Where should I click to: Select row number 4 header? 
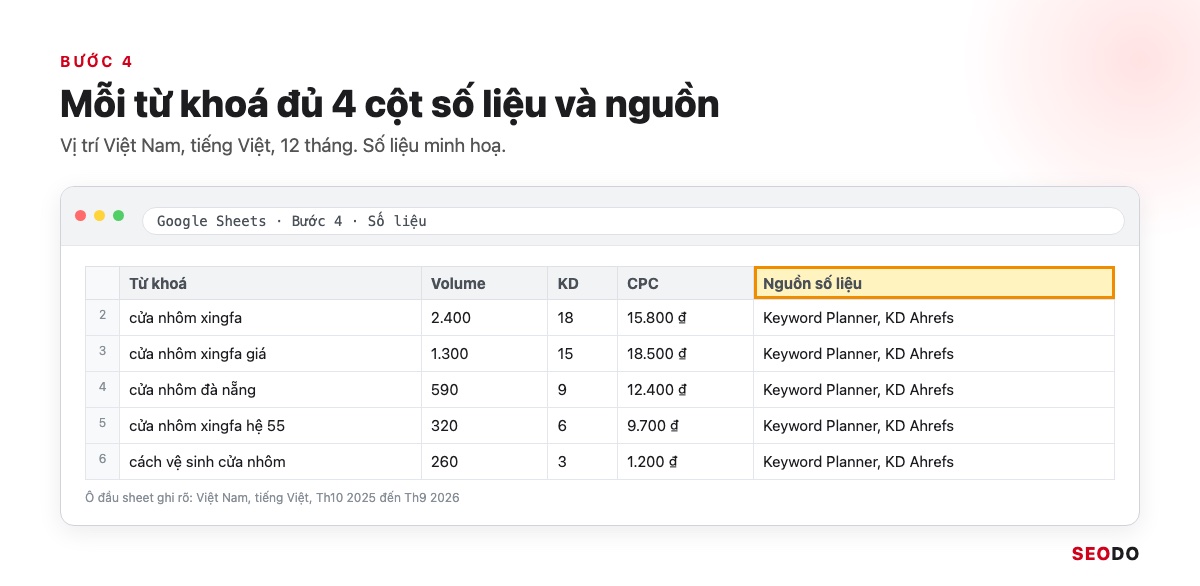(x=103, y=390)
